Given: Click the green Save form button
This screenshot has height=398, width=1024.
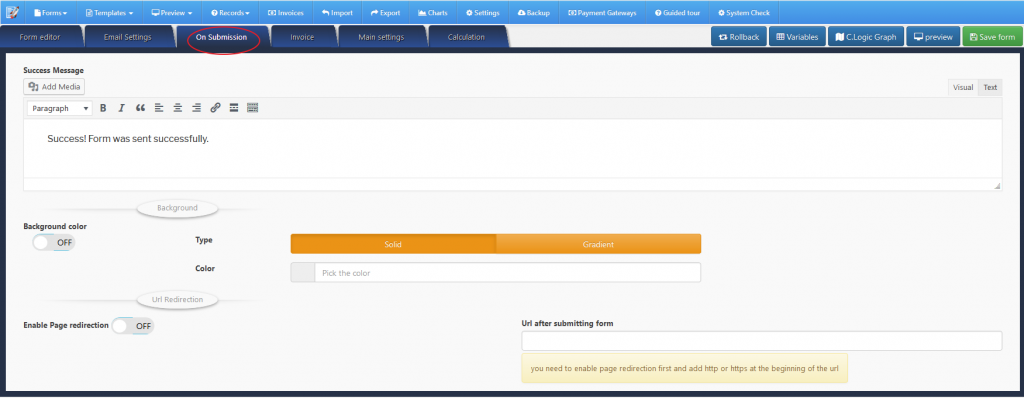Looking at the screenshot, I should click(x=992, y=37).
